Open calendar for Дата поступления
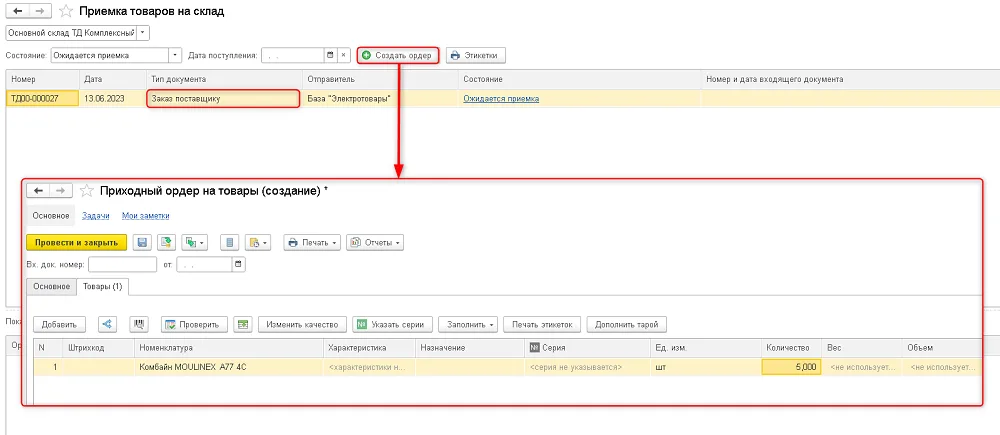This screenshot has width=1000, height=435. pyautogui.click(x=330, y=55)
